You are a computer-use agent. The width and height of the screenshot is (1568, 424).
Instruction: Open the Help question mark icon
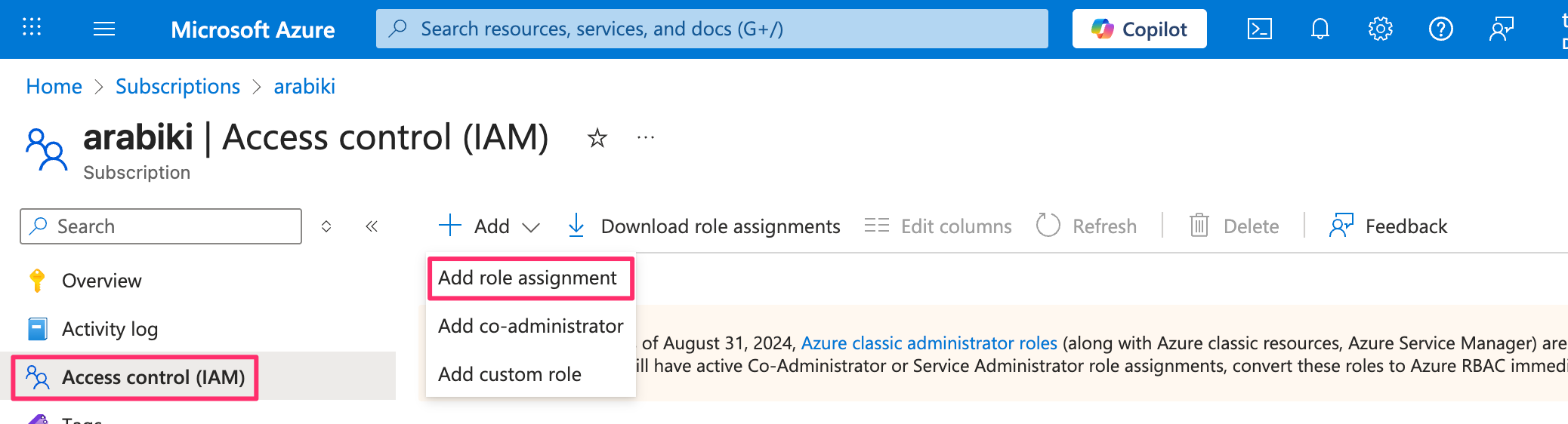point(1440,29)
